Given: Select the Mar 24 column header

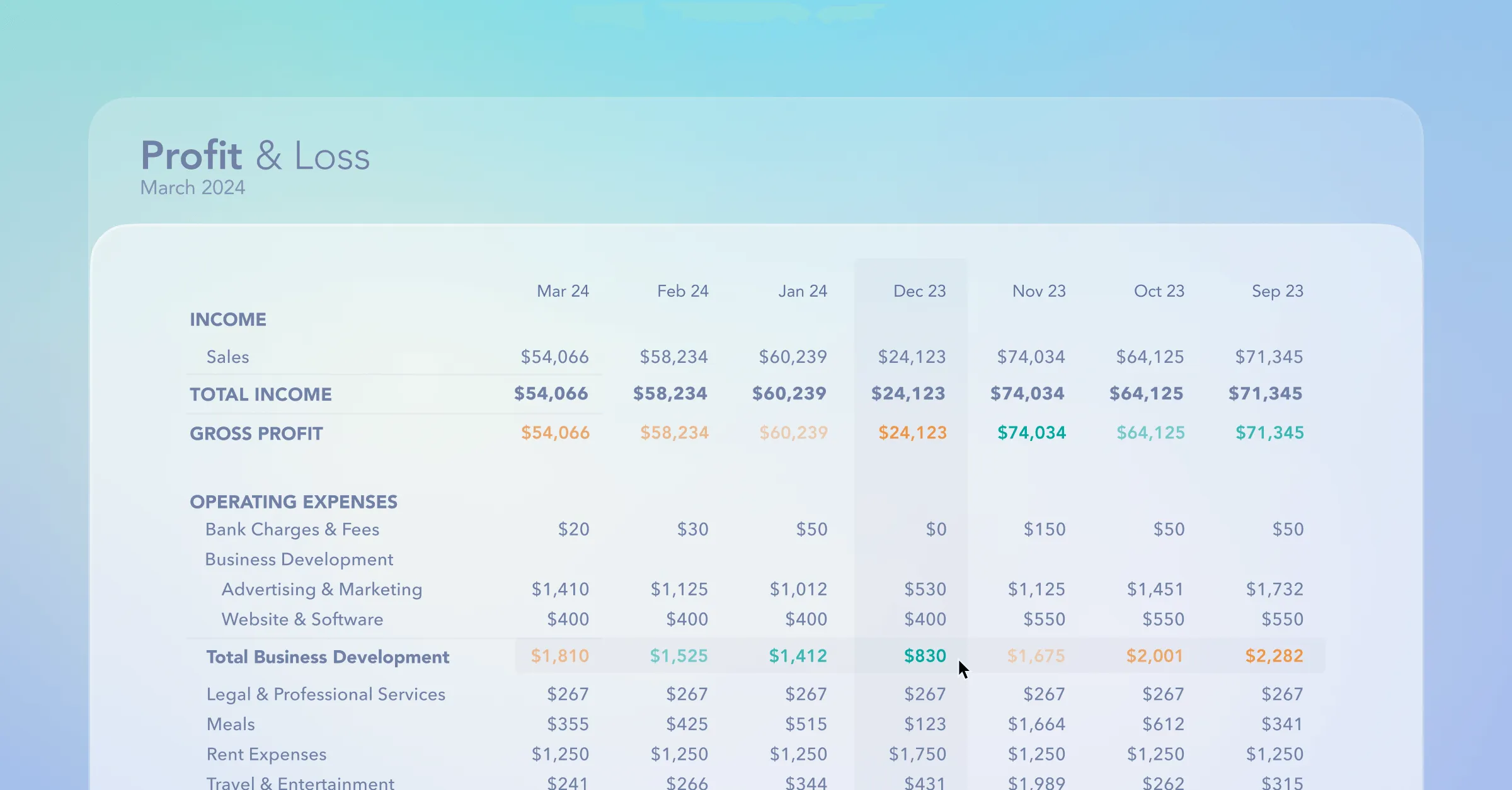Looking at the screenshot, I should click(x=563, y=291).
